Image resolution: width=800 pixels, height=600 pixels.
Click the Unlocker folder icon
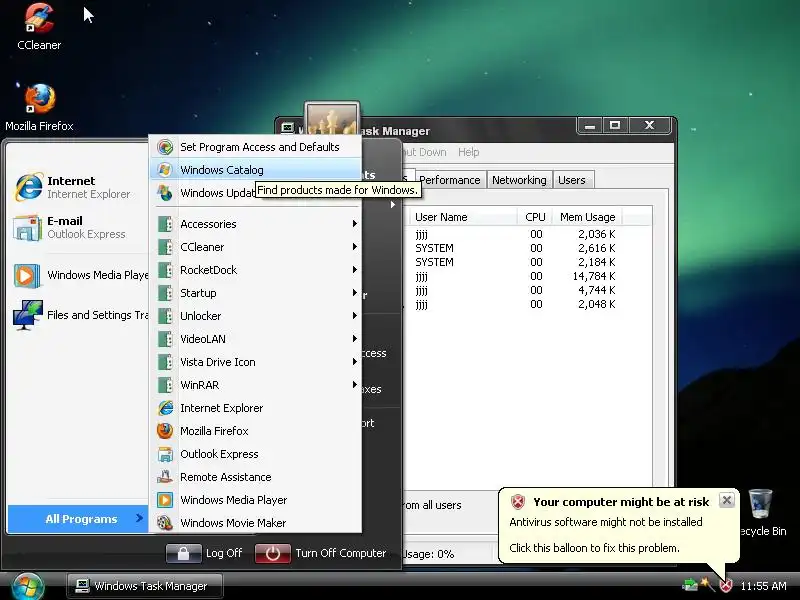click(x=164, y=316)
